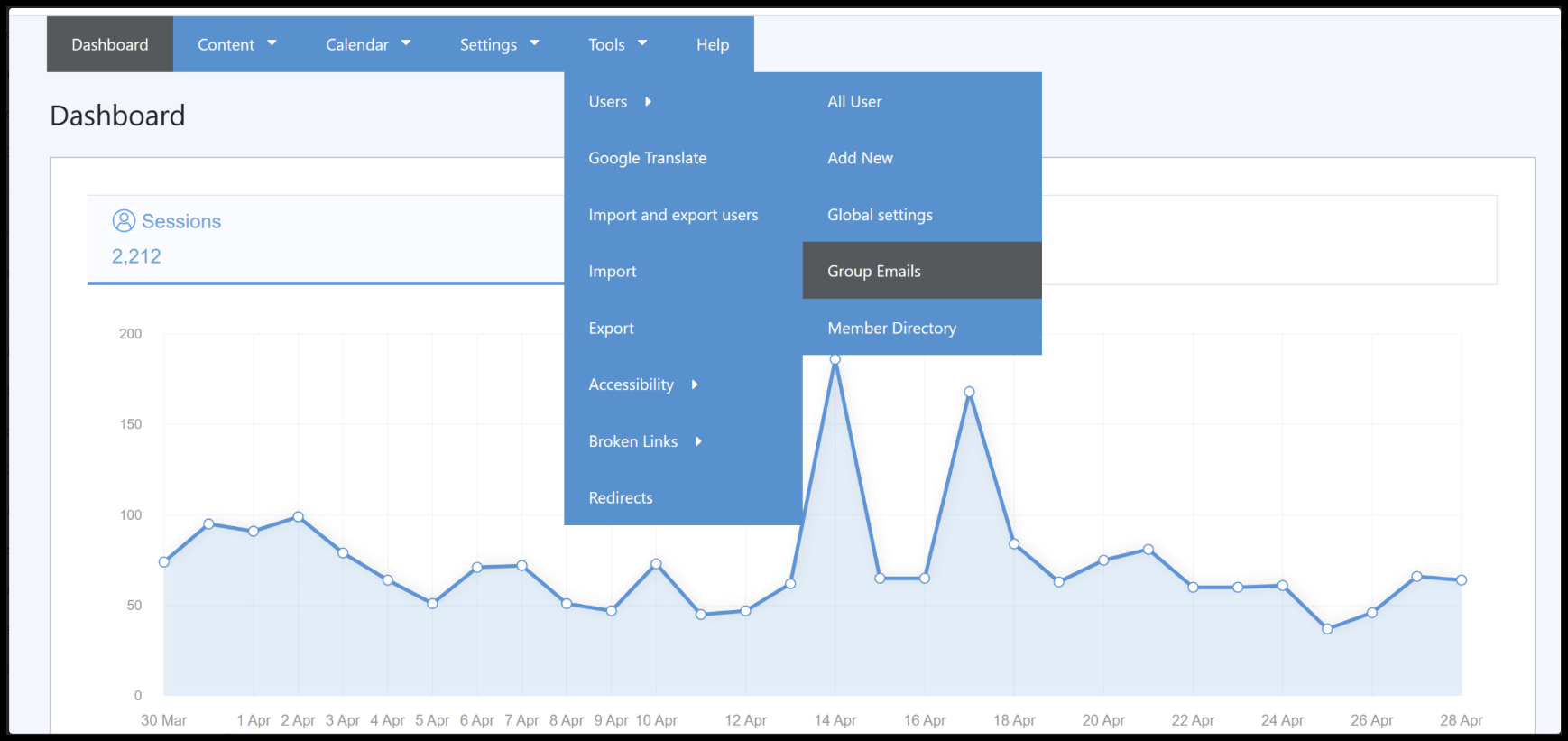Open the Calendar dropdown menu
This screenshot has width=1568, height=741.
[x=368, y=44]
